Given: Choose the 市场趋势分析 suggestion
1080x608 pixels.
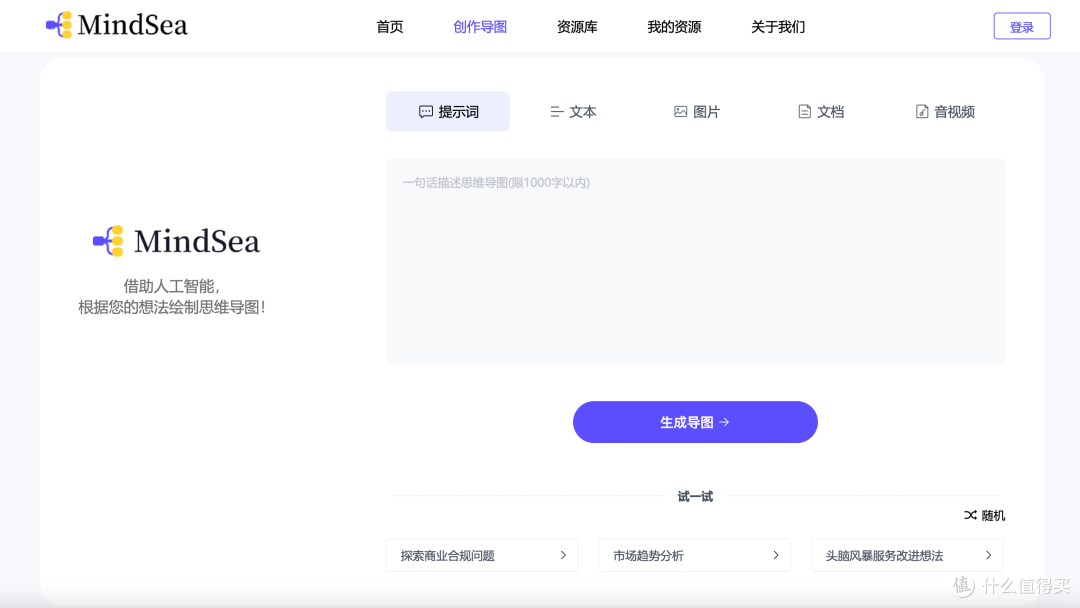Looking at the screenshot, I should (694, 555).
